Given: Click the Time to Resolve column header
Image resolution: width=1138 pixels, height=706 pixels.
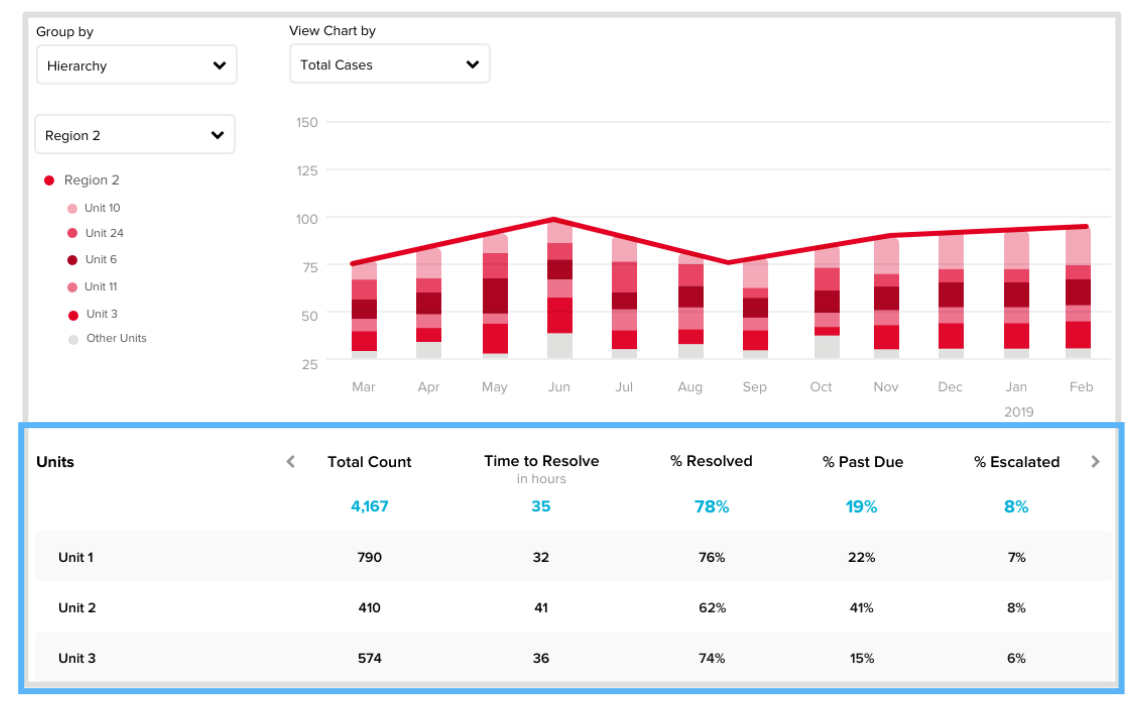Looking at the screenshot, I should 541,462.
